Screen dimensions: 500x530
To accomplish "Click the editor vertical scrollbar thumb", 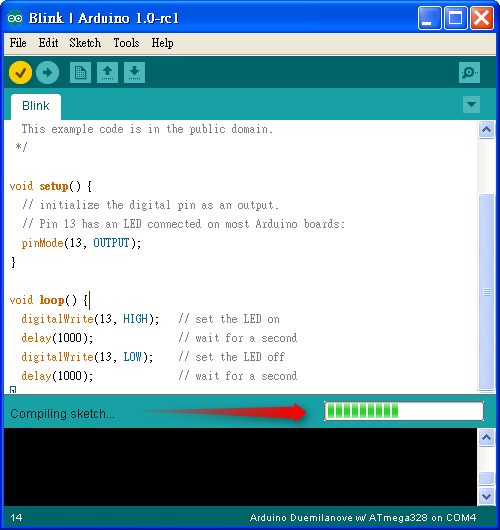I will 486,292.
